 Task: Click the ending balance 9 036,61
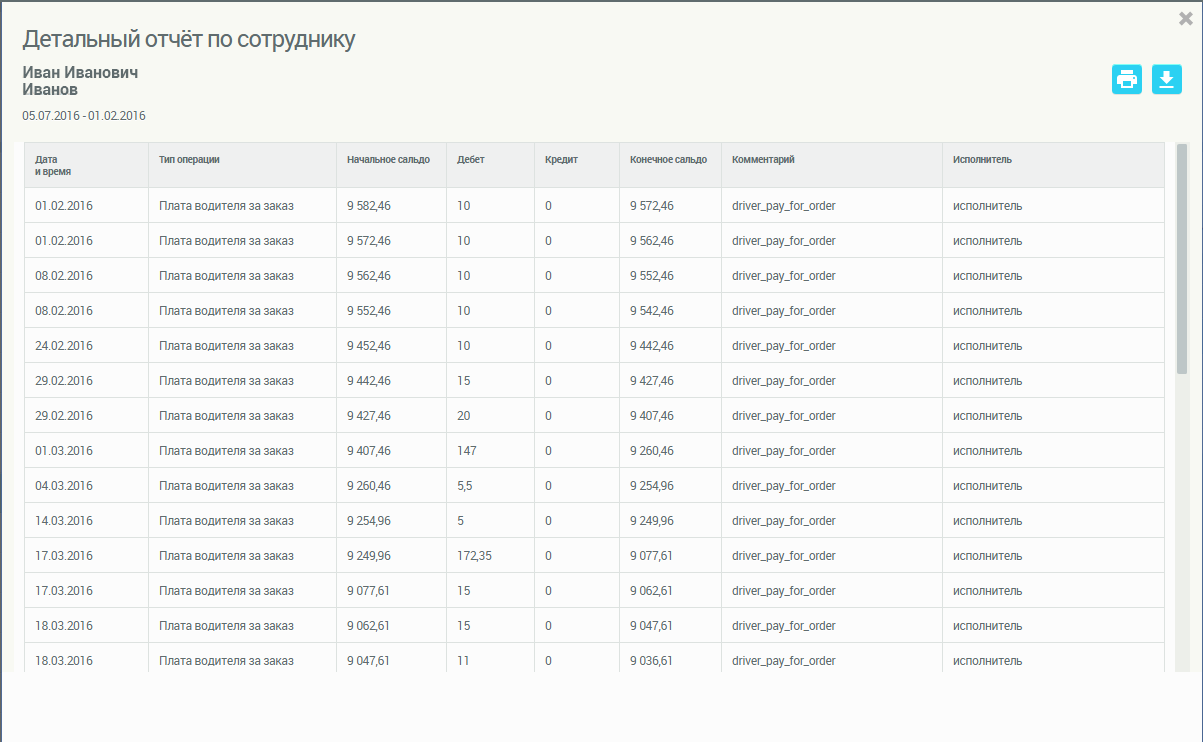click(651, 661)
